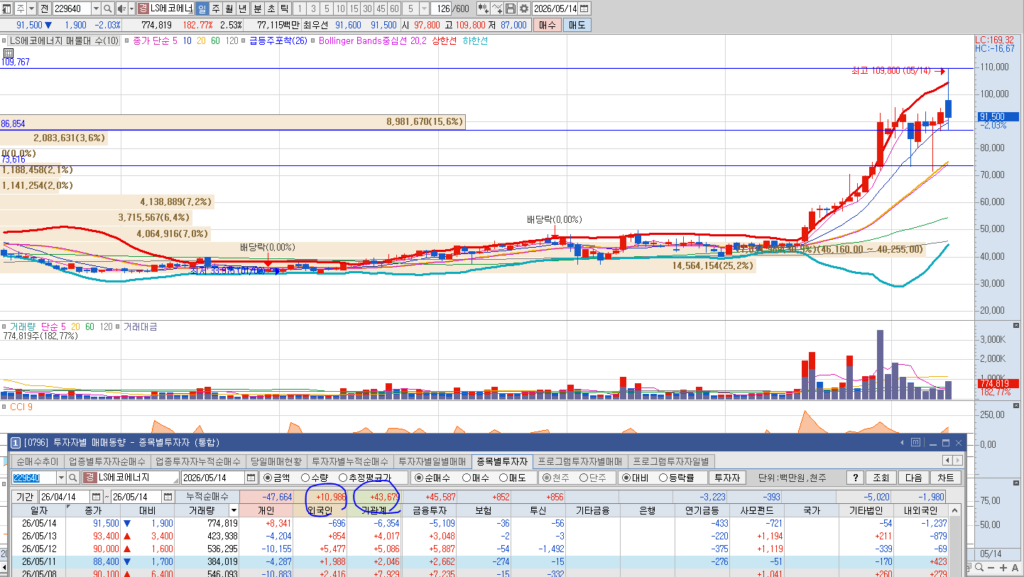This screenshot has width=1024, height=577.
Task: Expand the stock code 229640 dropdown in chart toolbar
Action: pyautogui.click(x=96, y=8)
